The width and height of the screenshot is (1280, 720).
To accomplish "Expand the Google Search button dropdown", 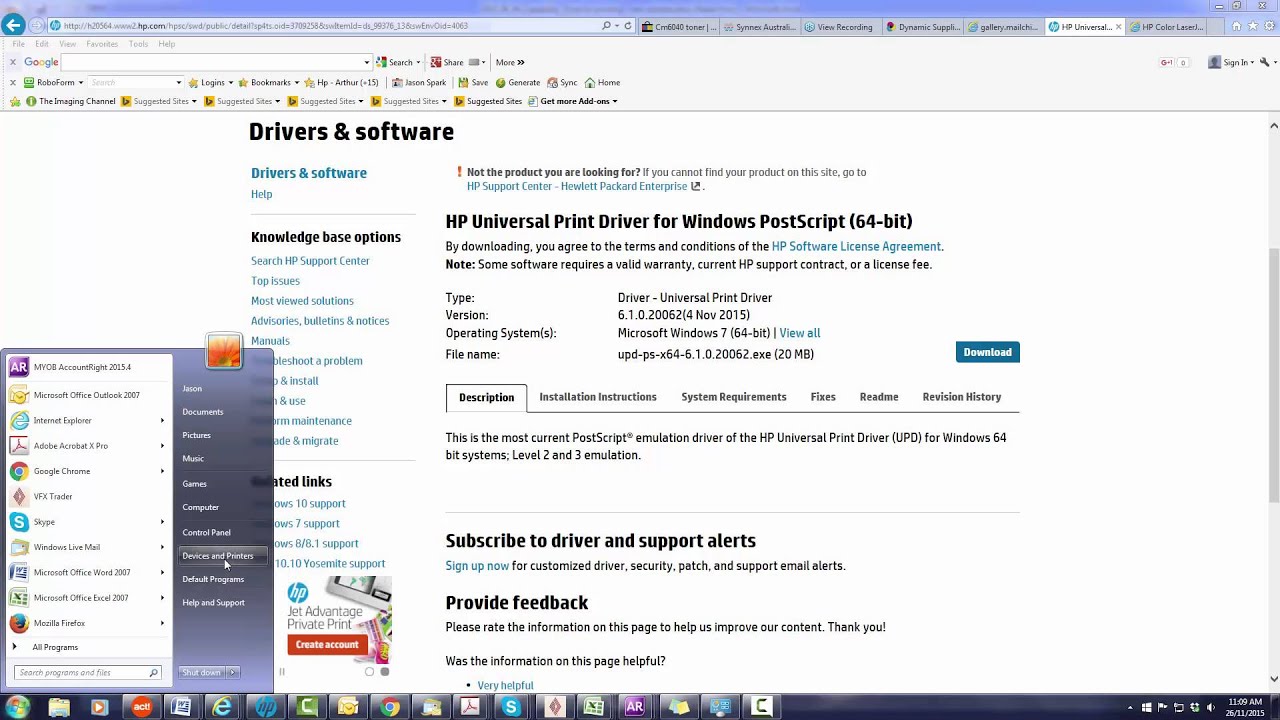I will pyautogui.click(x=418, y=62).
